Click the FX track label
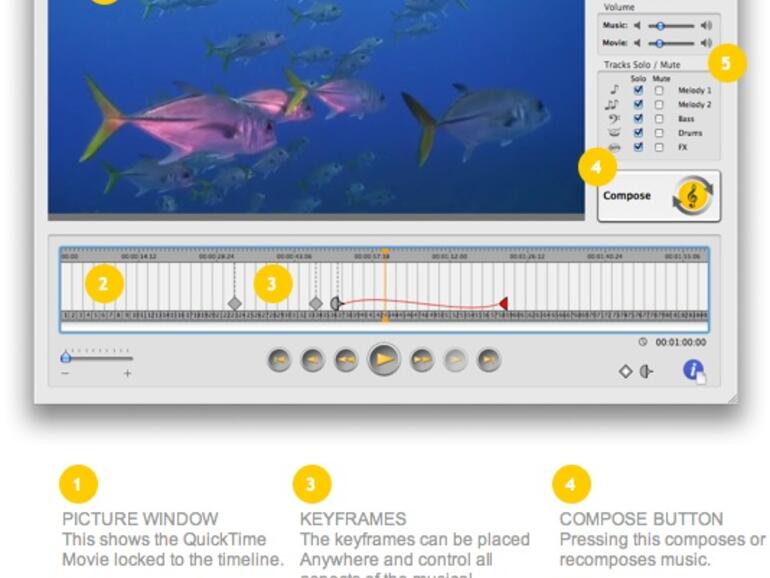 coord(683,147)
